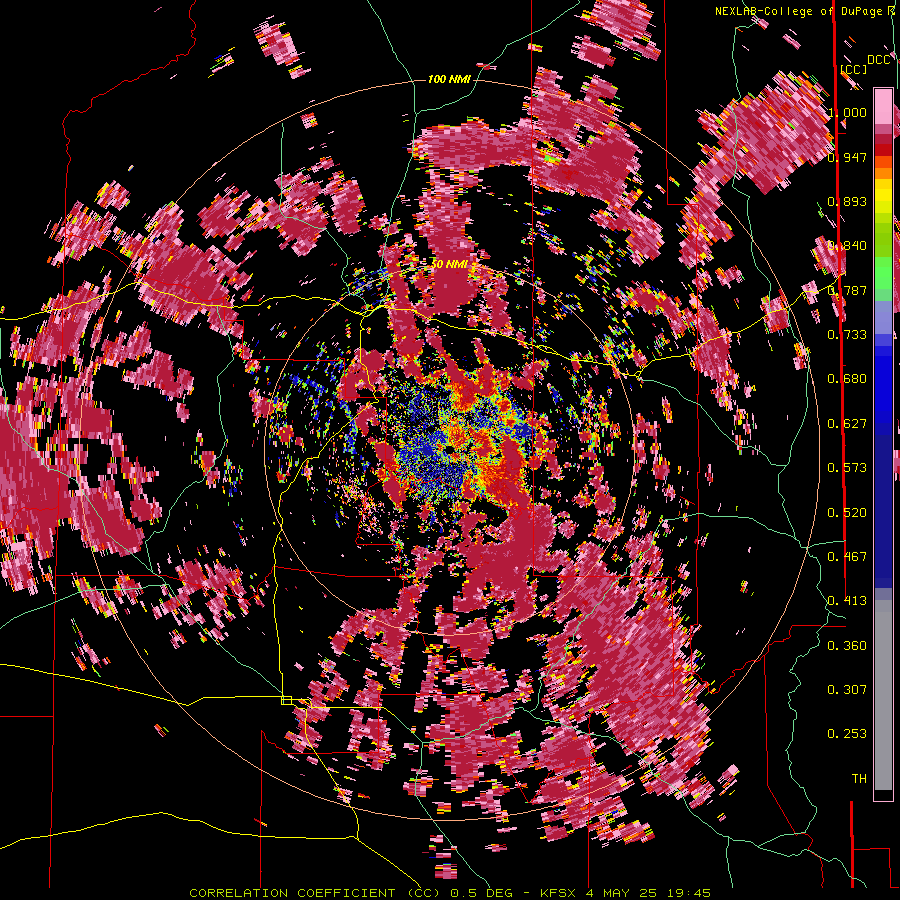Click the TH threshold legend label
Viewport: 900px width, 900px height.
(859, 779)
